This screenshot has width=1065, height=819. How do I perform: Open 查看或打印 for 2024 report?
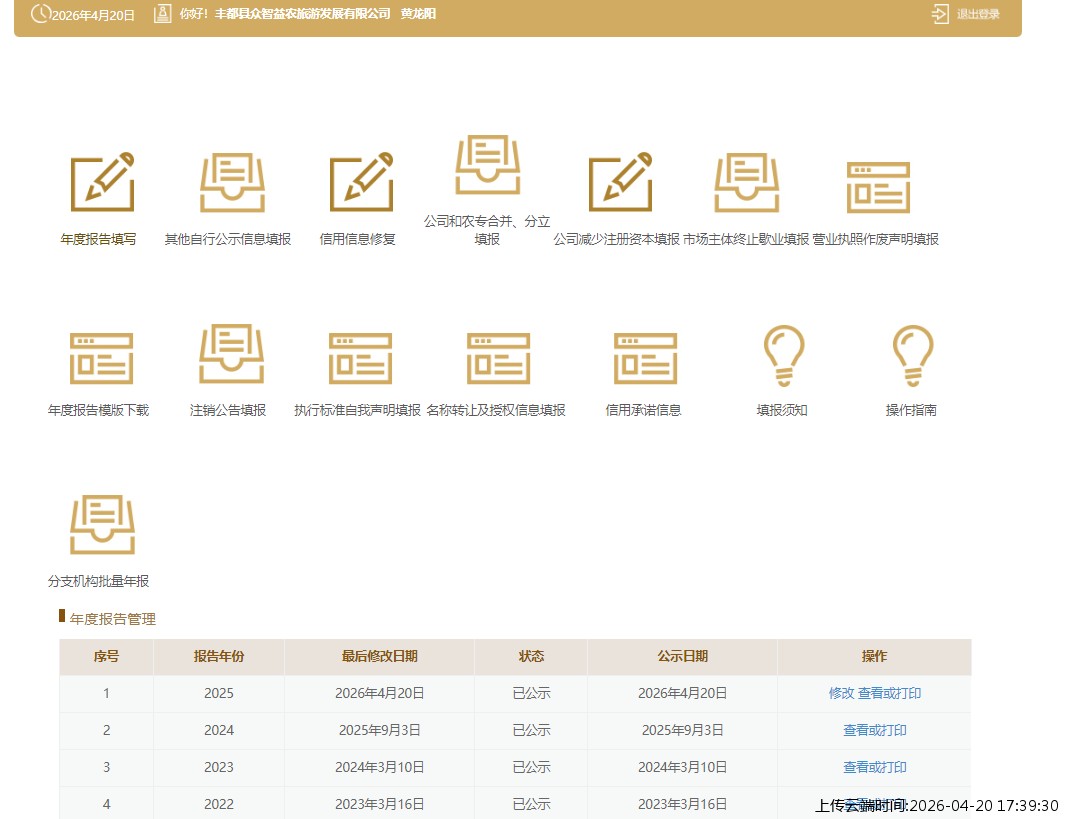click(x=874, y=730)
